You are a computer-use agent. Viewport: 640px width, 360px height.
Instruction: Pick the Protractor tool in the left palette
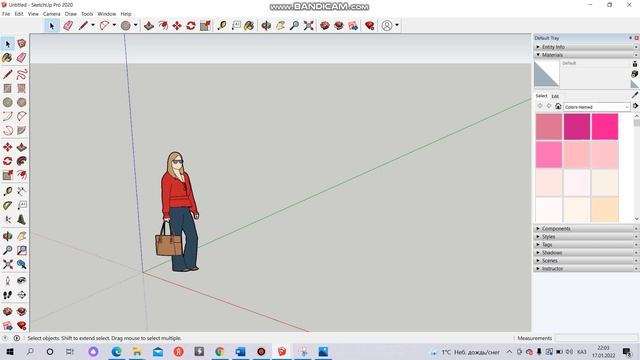(7, 205)
